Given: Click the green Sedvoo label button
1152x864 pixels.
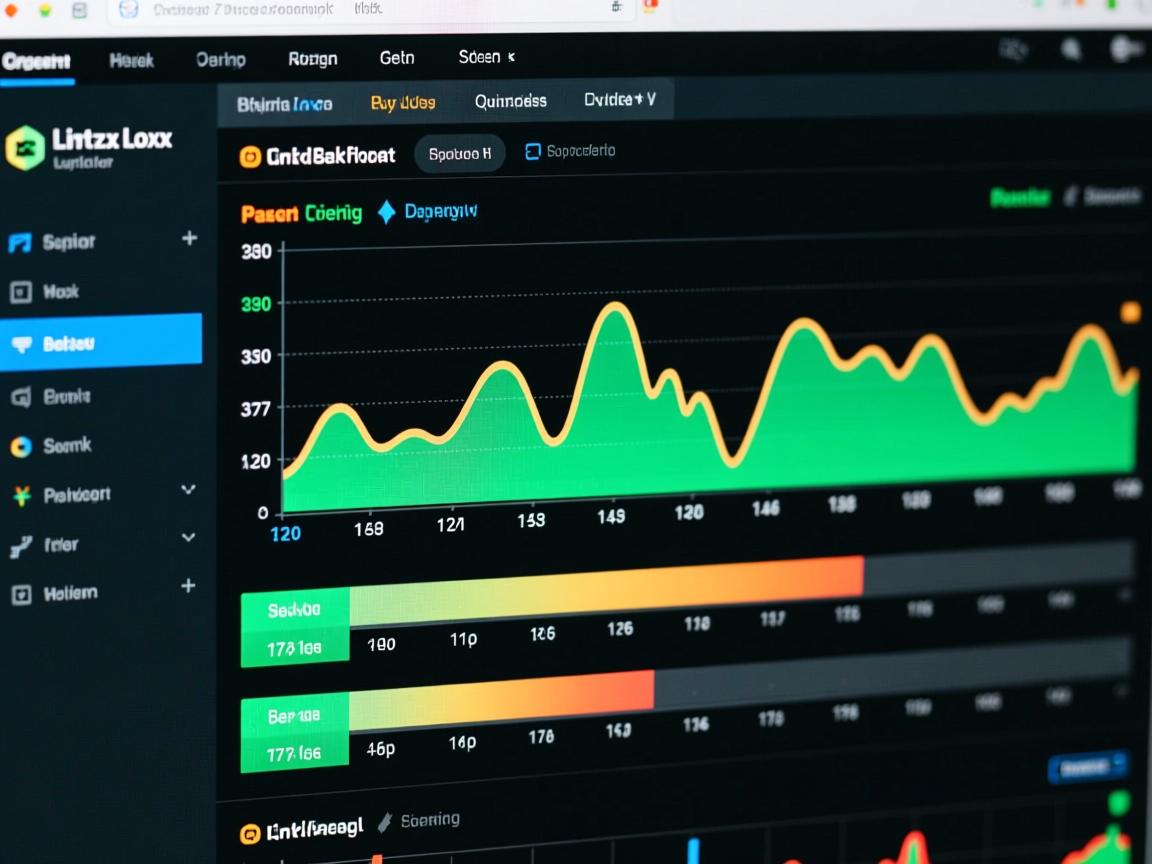Looking at the screenshot, I should pos(295,609).
